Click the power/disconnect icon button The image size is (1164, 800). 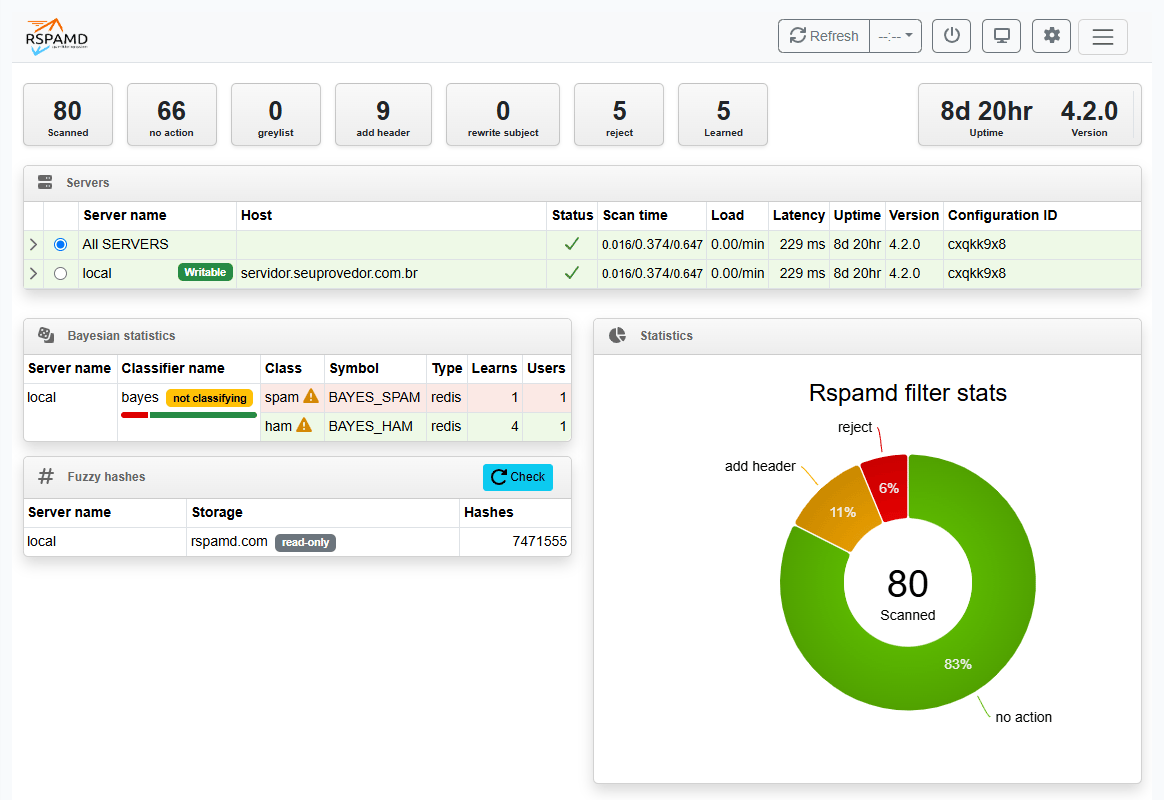tap(951, 36)
